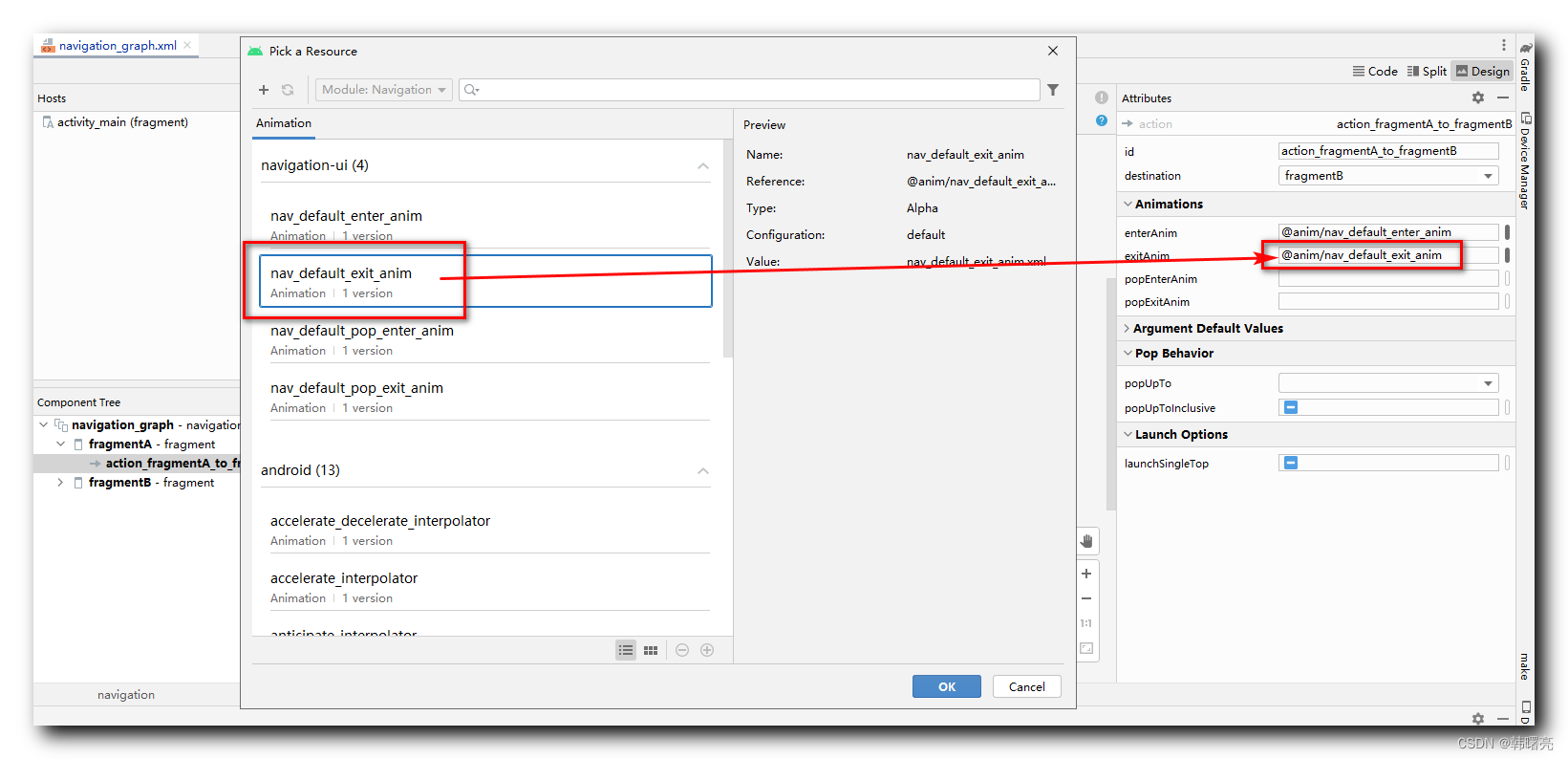1568x759 pixels.
Task: Select nav_default_pop_enter_anim resource
Action: point(485,339)
